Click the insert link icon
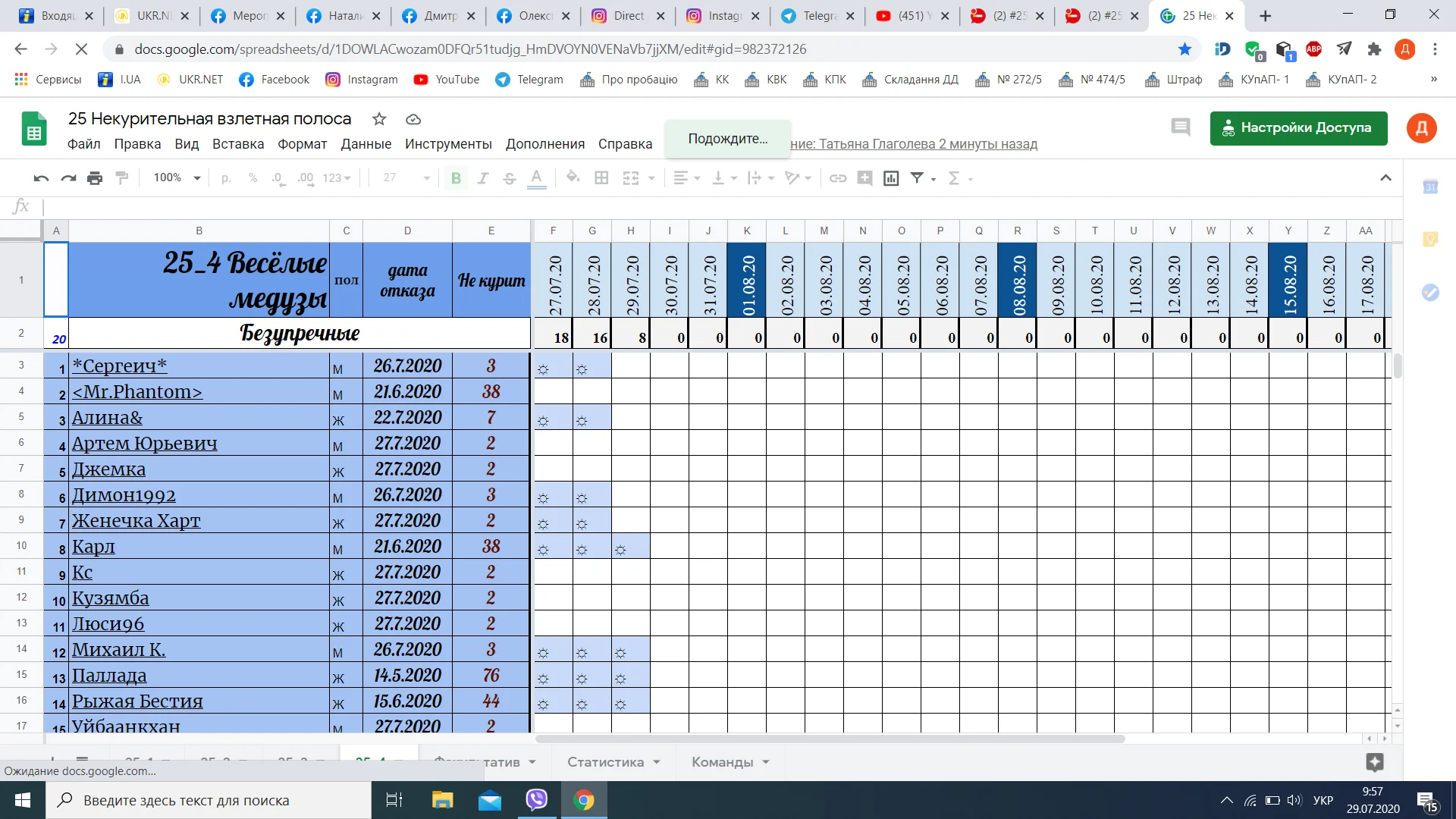Screen dimensions: 1456x819 click(837, 178)
